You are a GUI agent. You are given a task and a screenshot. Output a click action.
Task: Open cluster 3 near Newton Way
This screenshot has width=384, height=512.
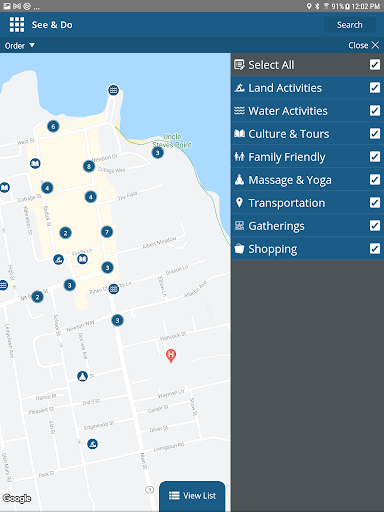(x=117, y=320)
